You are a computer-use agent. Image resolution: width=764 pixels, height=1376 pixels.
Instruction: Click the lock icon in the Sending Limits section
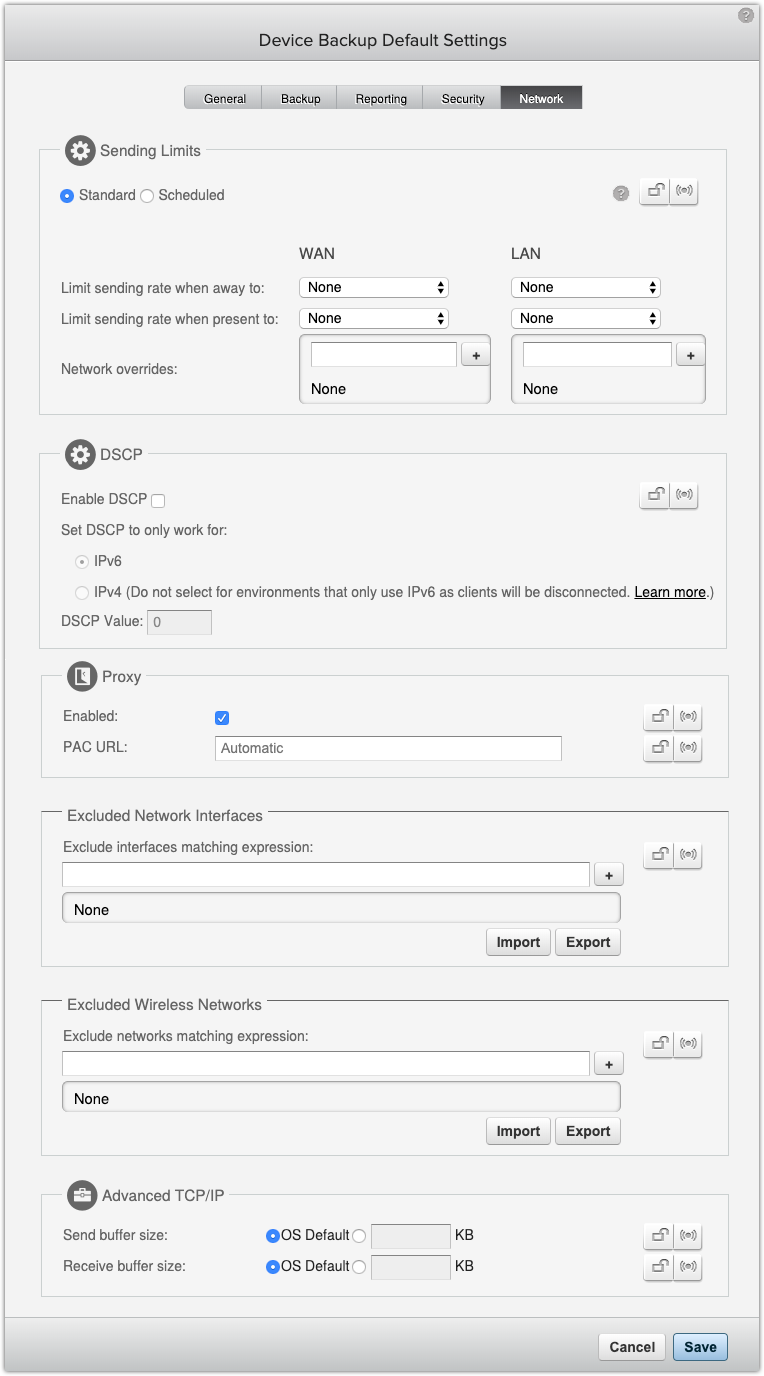point(655,191)
